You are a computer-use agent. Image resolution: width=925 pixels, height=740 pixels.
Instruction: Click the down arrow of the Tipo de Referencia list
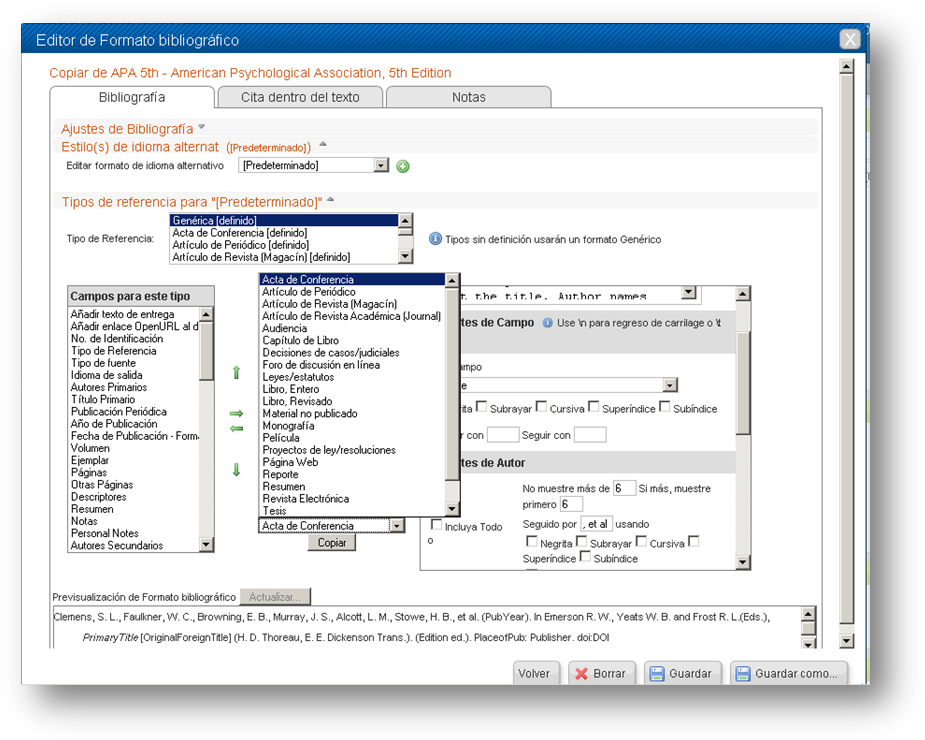[405, 256]
